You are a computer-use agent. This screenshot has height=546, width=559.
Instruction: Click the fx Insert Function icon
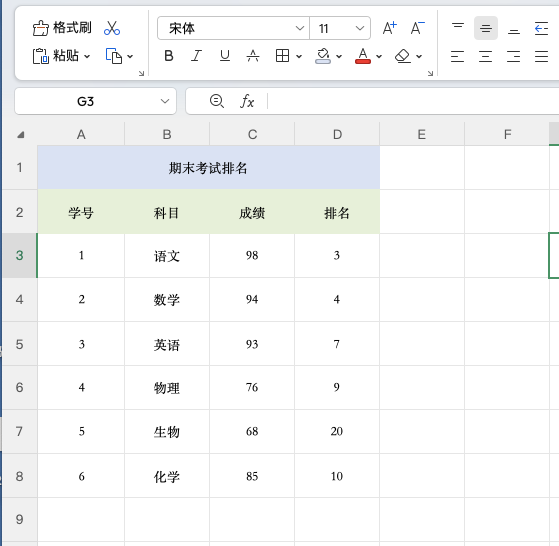[247, 101]
